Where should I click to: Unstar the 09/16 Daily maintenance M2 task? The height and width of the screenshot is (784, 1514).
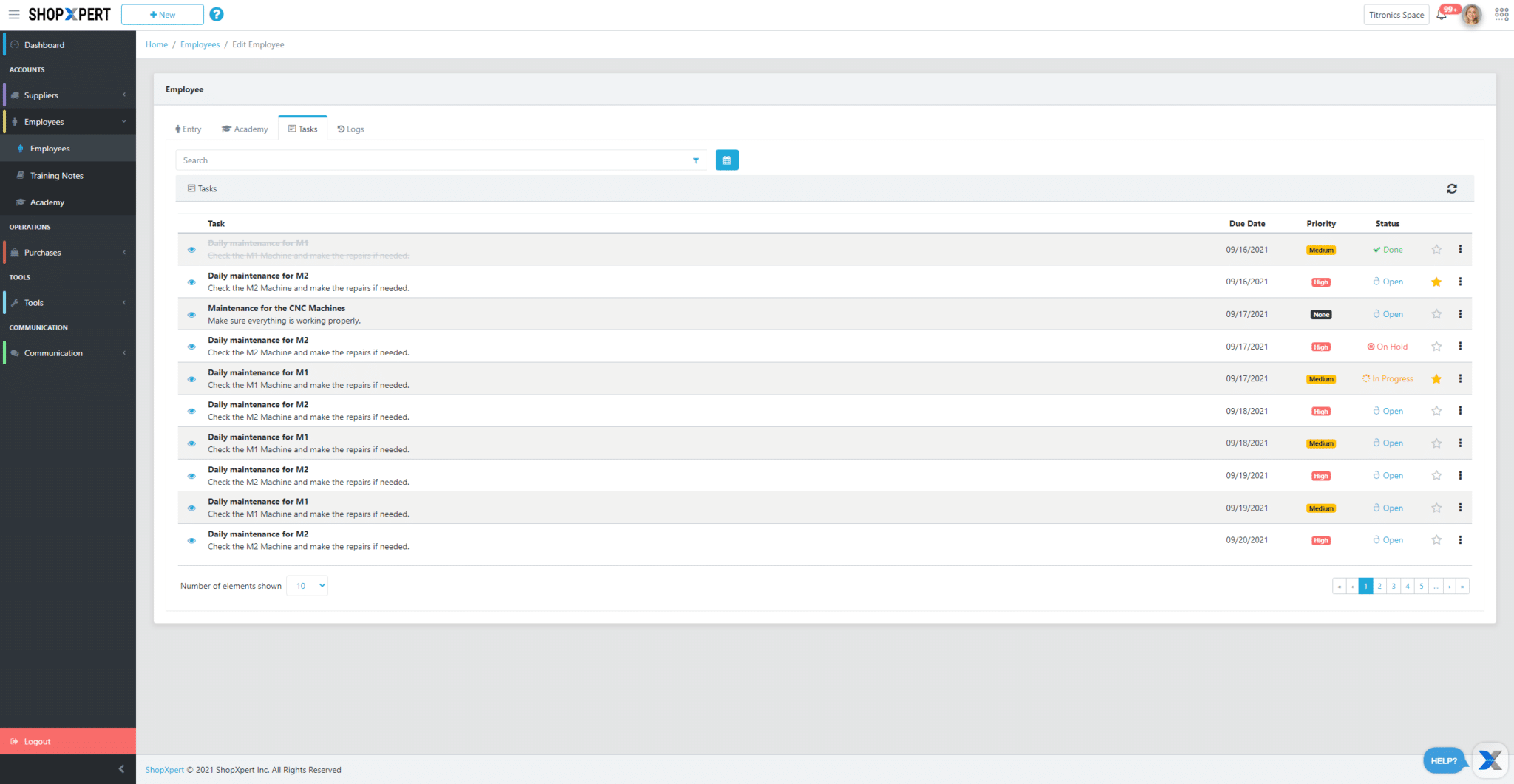coord(1436,282)
